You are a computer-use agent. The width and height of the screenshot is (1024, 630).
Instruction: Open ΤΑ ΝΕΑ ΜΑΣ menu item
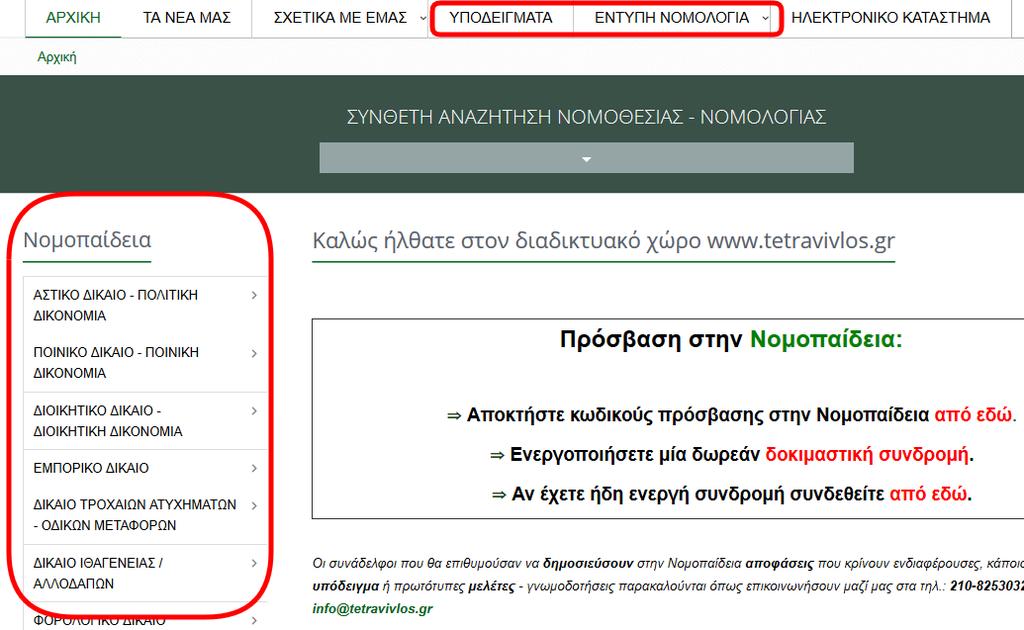[187, 18]
